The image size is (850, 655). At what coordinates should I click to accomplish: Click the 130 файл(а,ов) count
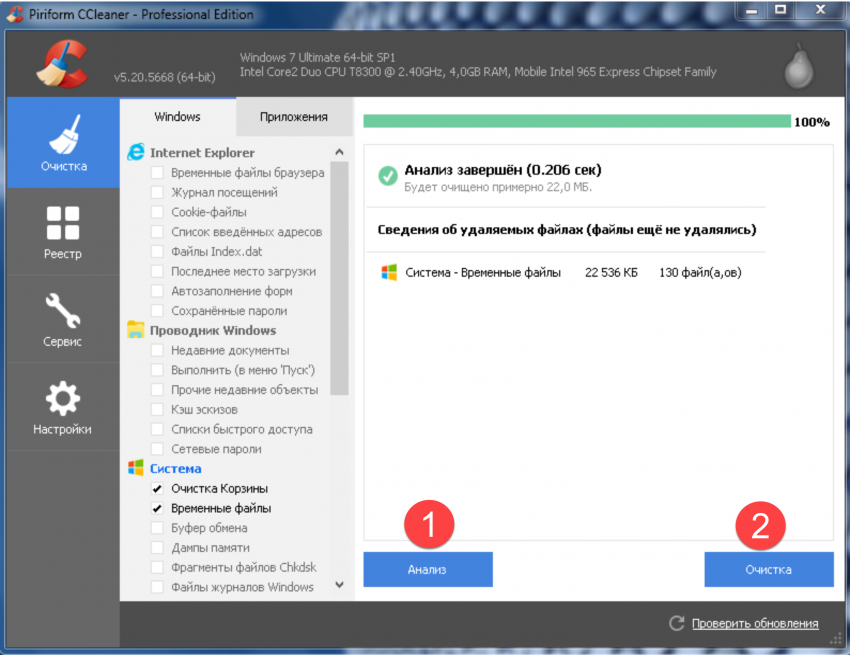700,273
